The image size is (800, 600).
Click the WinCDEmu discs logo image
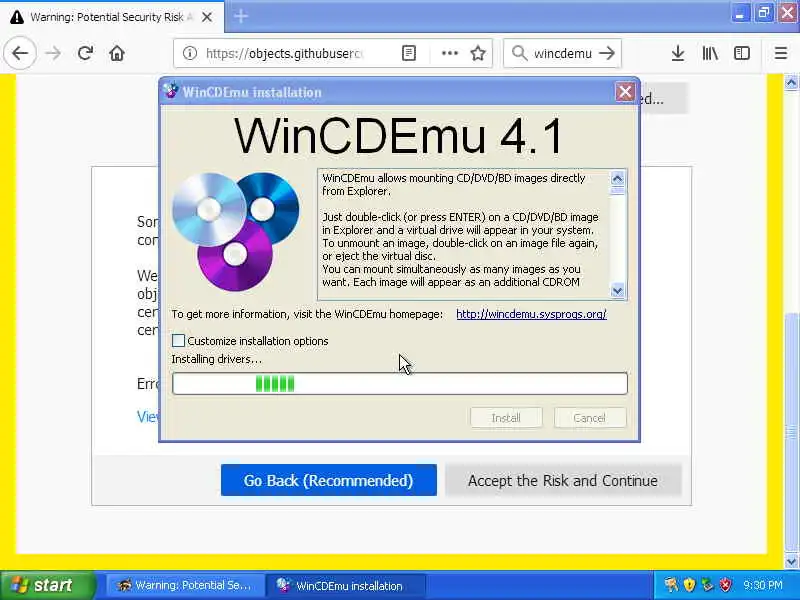(x=236, y=232)
